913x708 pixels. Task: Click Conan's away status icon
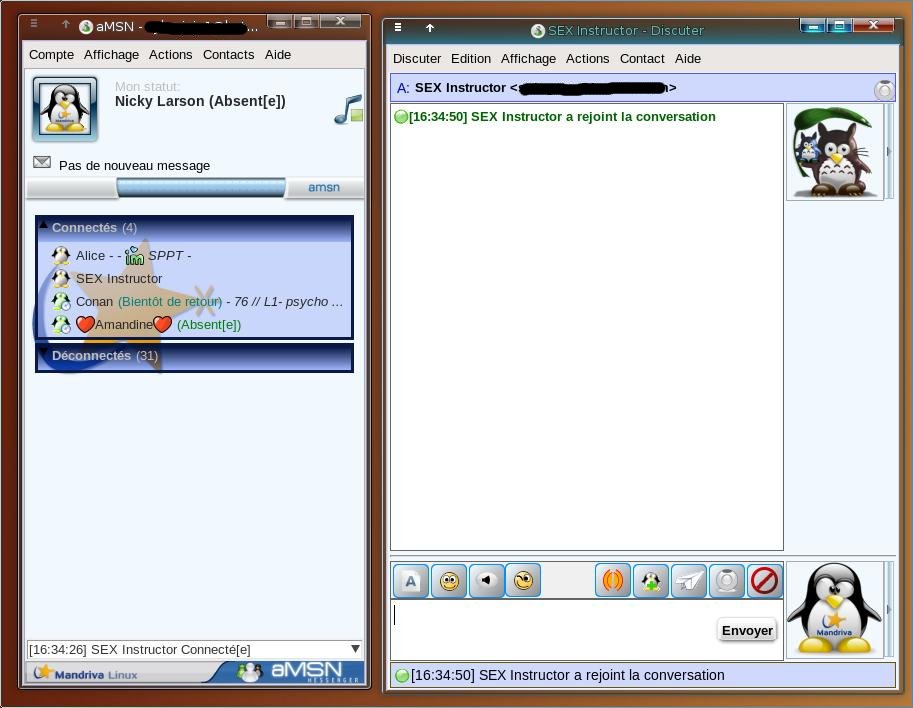(x=61, y=302)
